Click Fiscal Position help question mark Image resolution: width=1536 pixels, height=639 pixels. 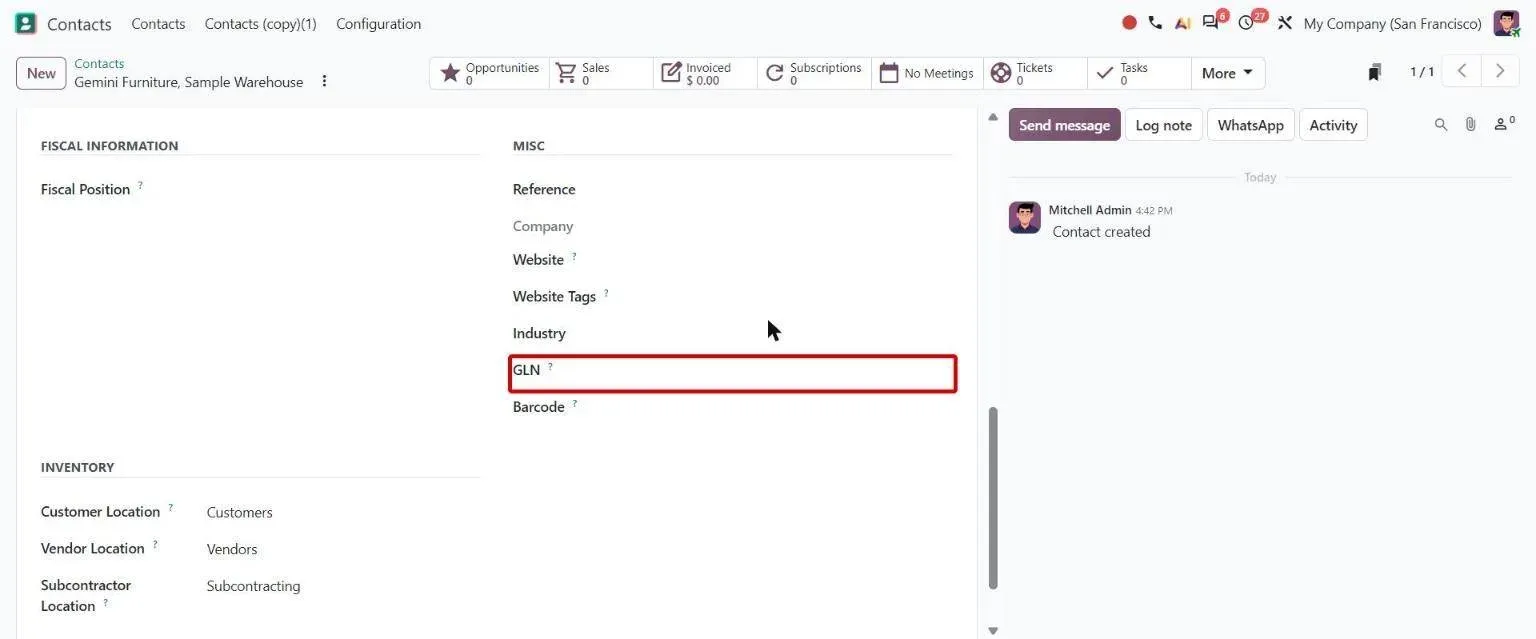pos(140,185)
